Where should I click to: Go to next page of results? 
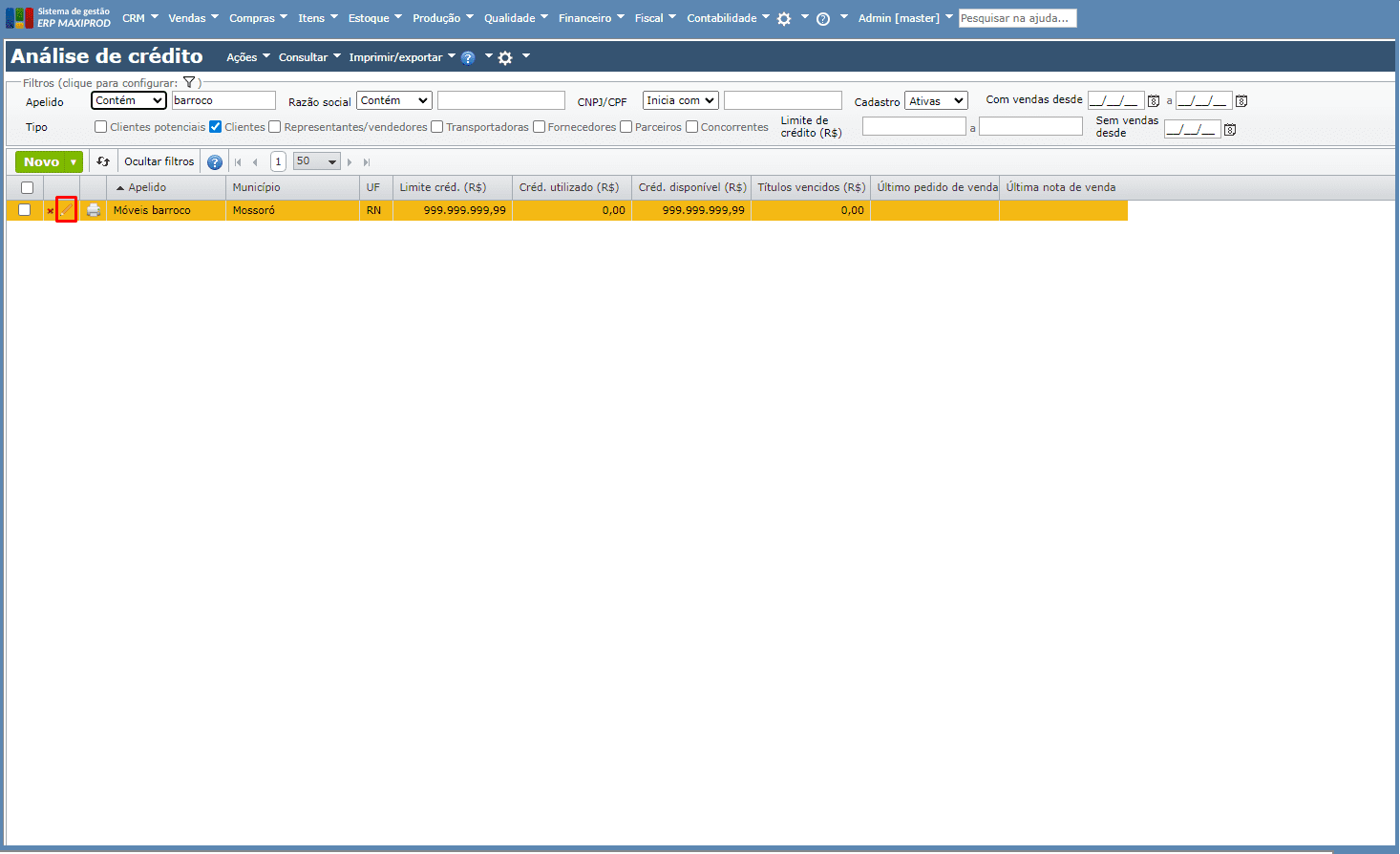click(x=350, y=162)
